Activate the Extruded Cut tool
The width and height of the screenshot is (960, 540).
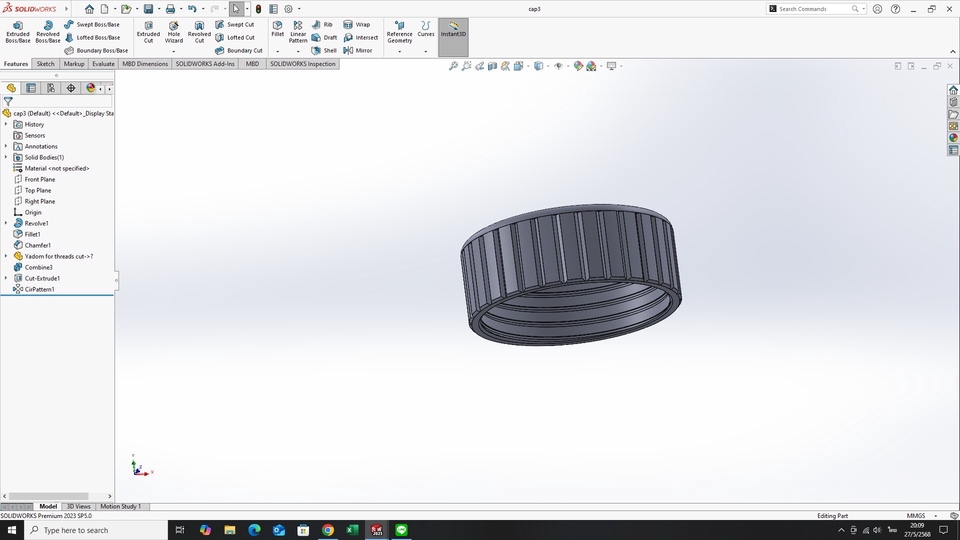tap(148, 32)
